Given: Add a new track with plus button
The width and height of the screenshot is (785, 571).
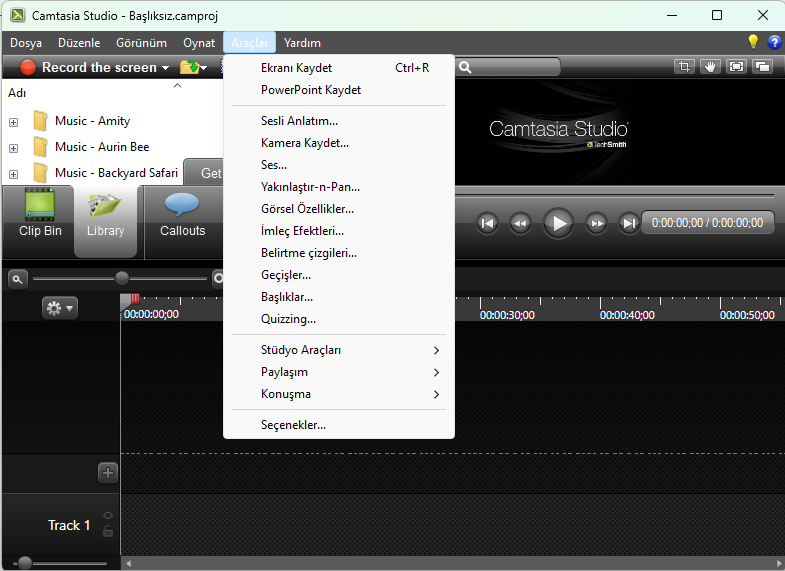Looking at the screenshot, I should point(108,472).
